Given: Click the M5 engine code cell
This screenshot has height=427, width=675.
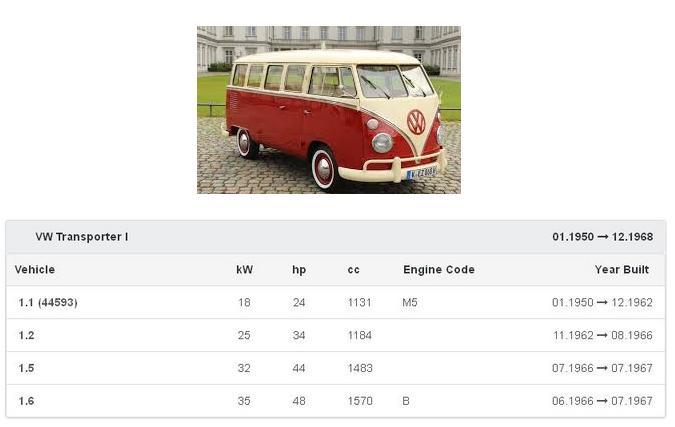Looking at the screenshot, I should (x=410, y=302).
